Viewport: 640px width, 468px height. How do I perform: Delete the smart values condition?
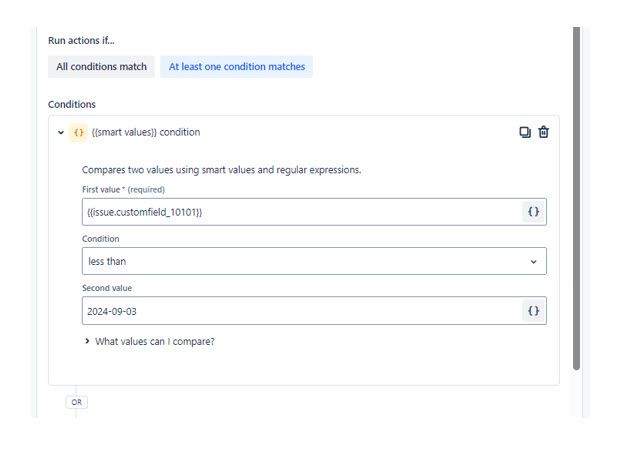pos(543,132)
